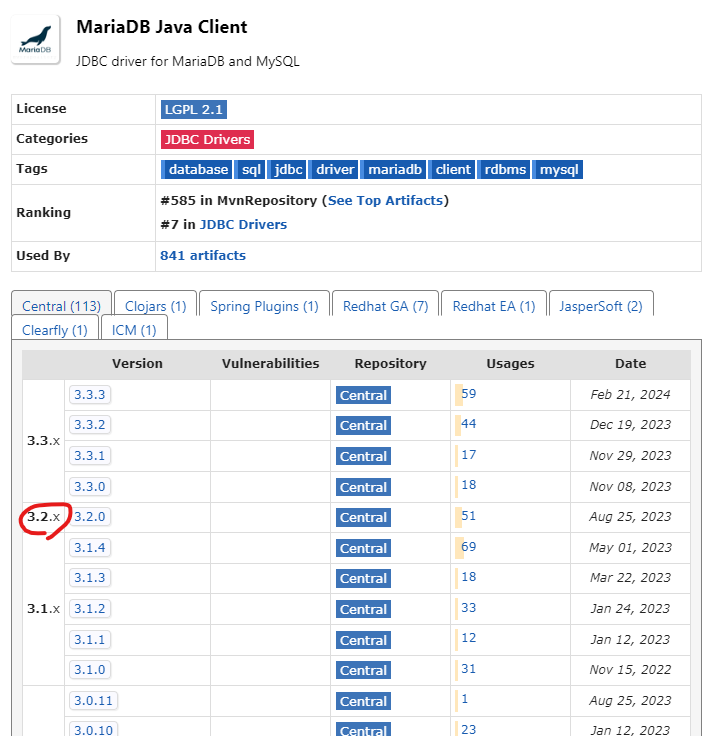
Task: Click the Vulnerabilities column header
Action: point(270,363)
